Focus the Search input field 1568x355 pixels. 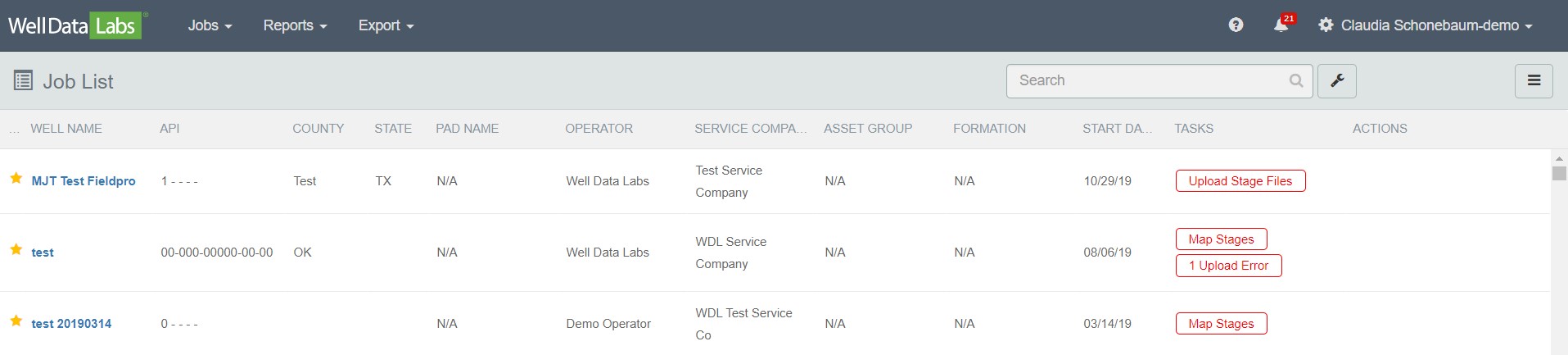coord(1146,81)
